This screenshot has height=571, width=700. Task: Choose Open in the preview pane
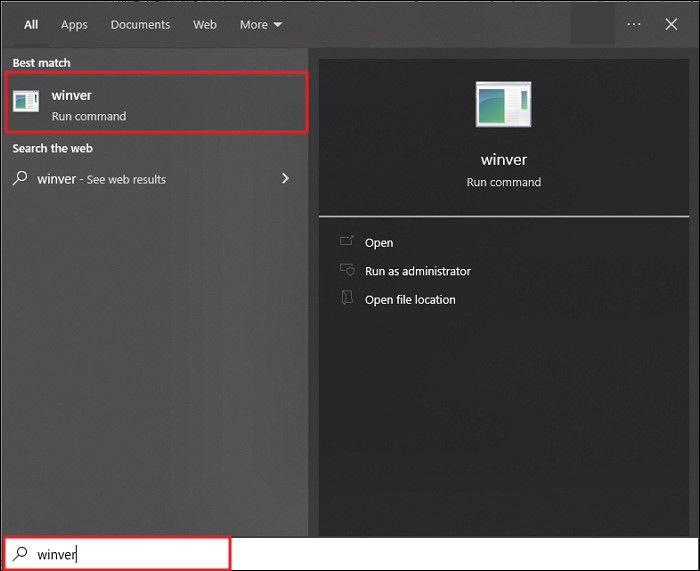tap(379, 243)
